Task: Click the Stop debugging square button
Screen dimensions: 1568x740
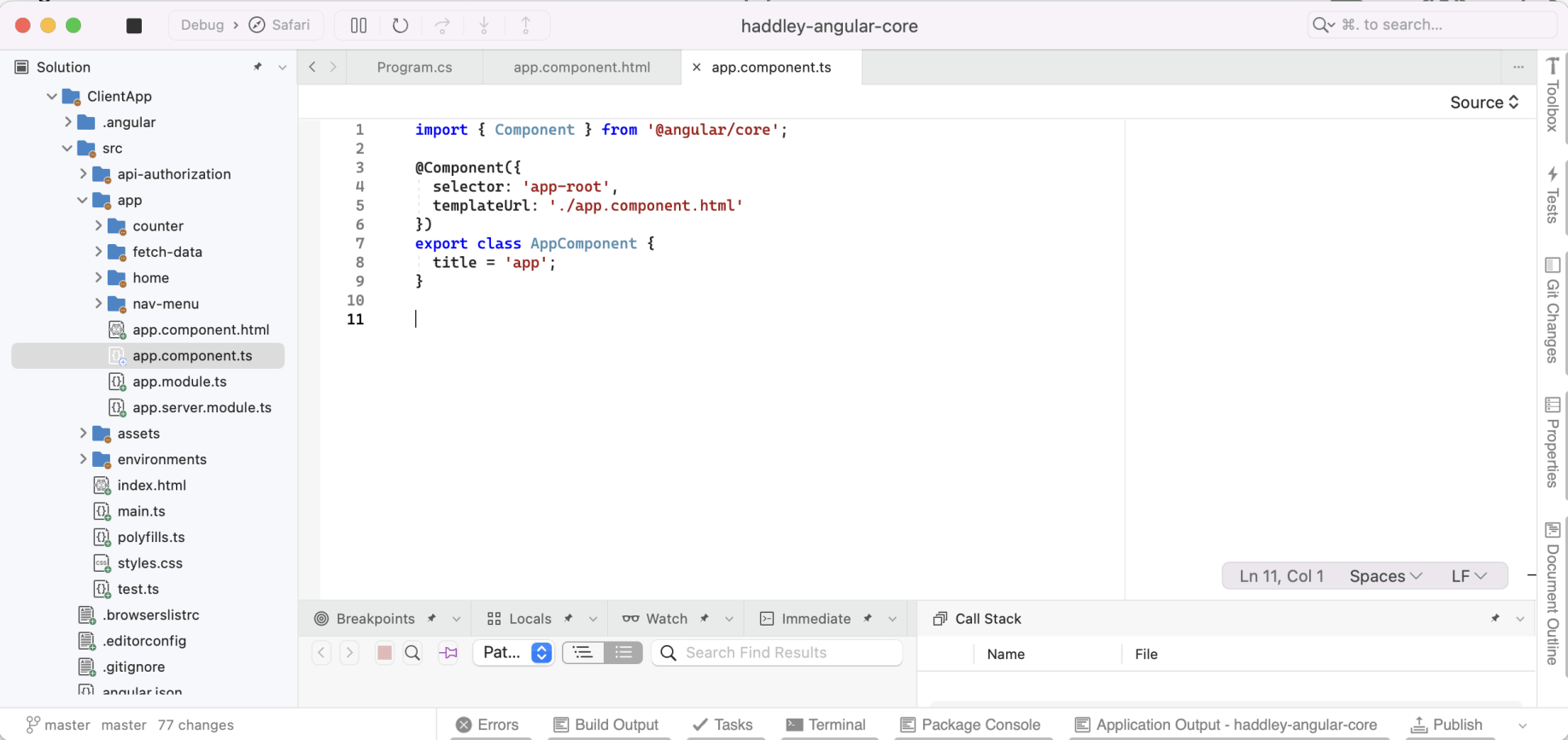Action: [x=134, y=26]
